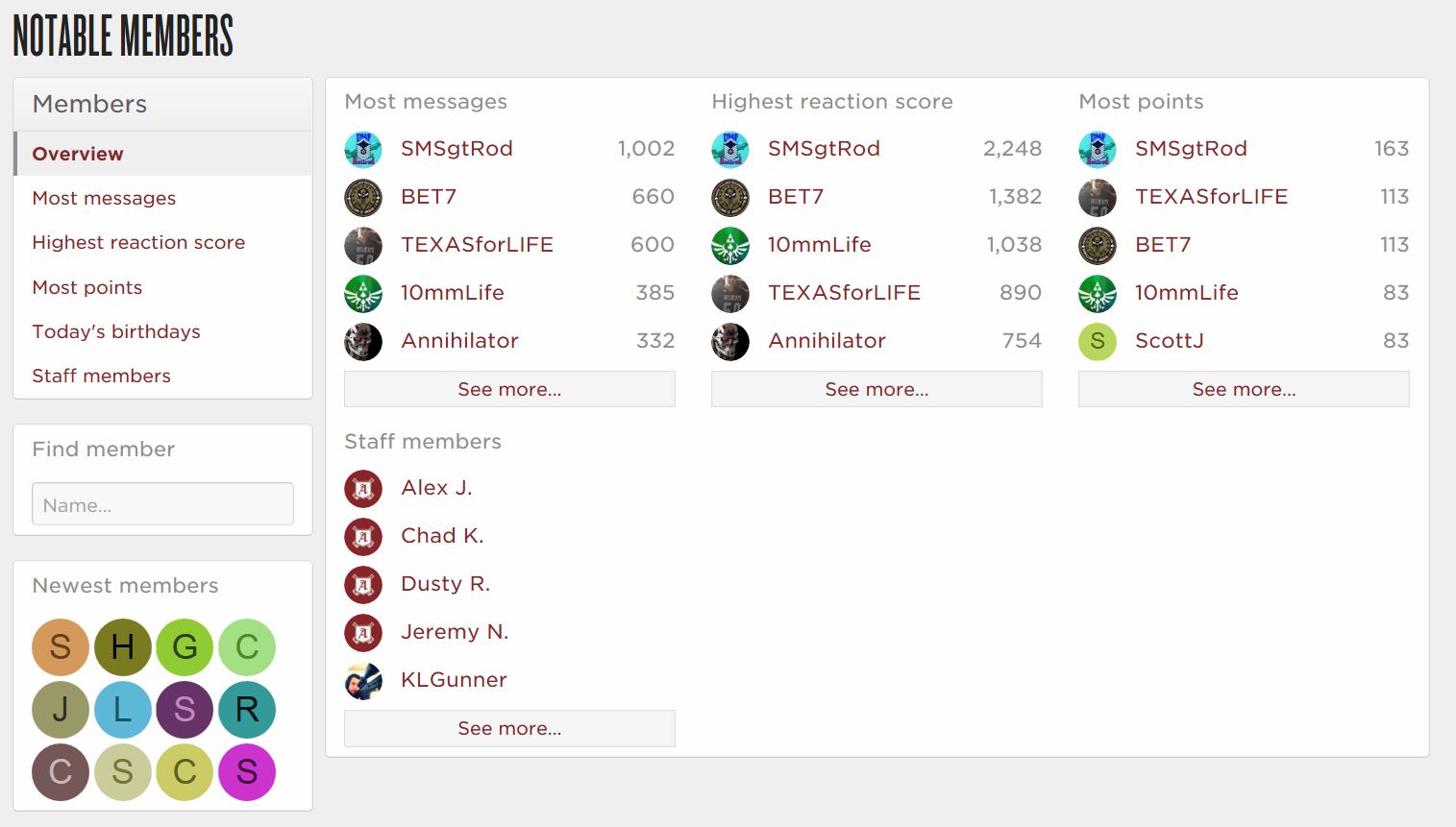Focus the Find member Name field

(x=162, y=504)
